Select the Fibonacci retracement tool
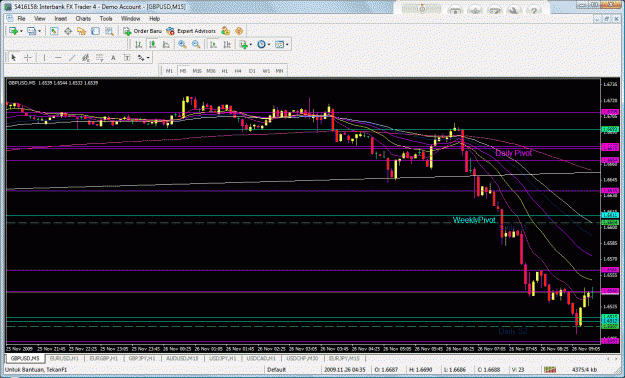Screen dimensions: 625x378 (x=99, y=58)
